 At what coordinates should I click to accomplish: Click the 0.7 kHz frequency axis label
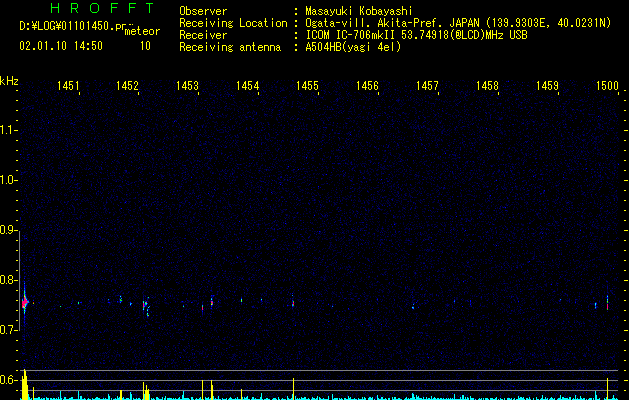[8, 330]
